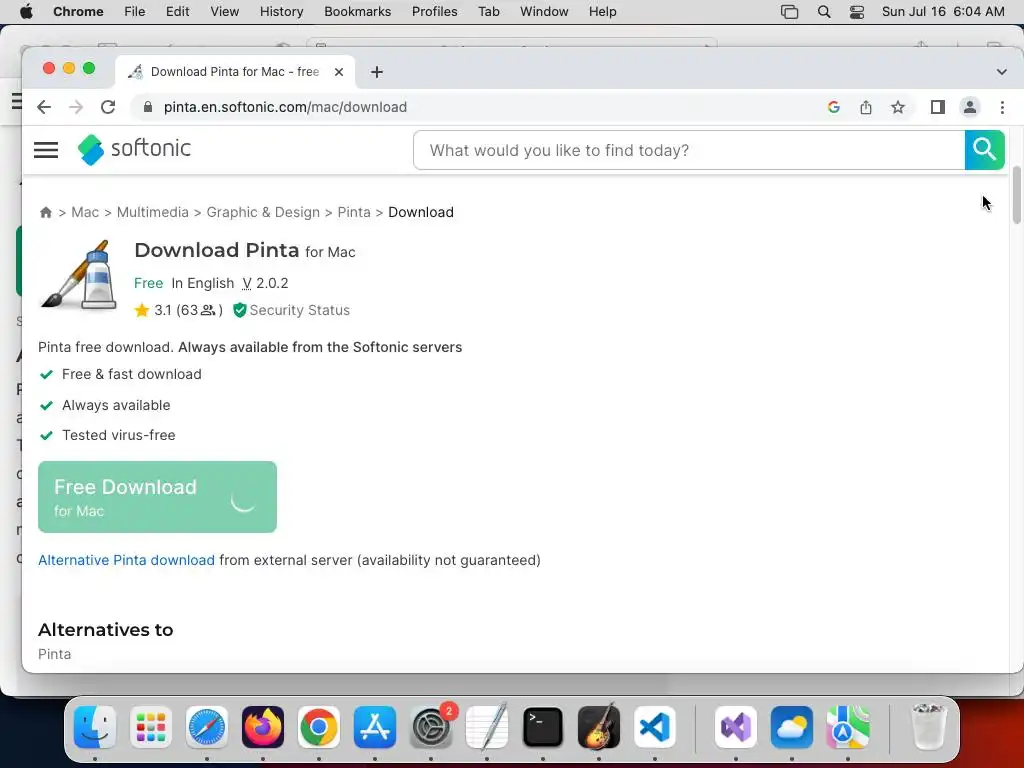1024x768 pixels.
Task: Click the Softonic search input field
Action: point(689,150)
